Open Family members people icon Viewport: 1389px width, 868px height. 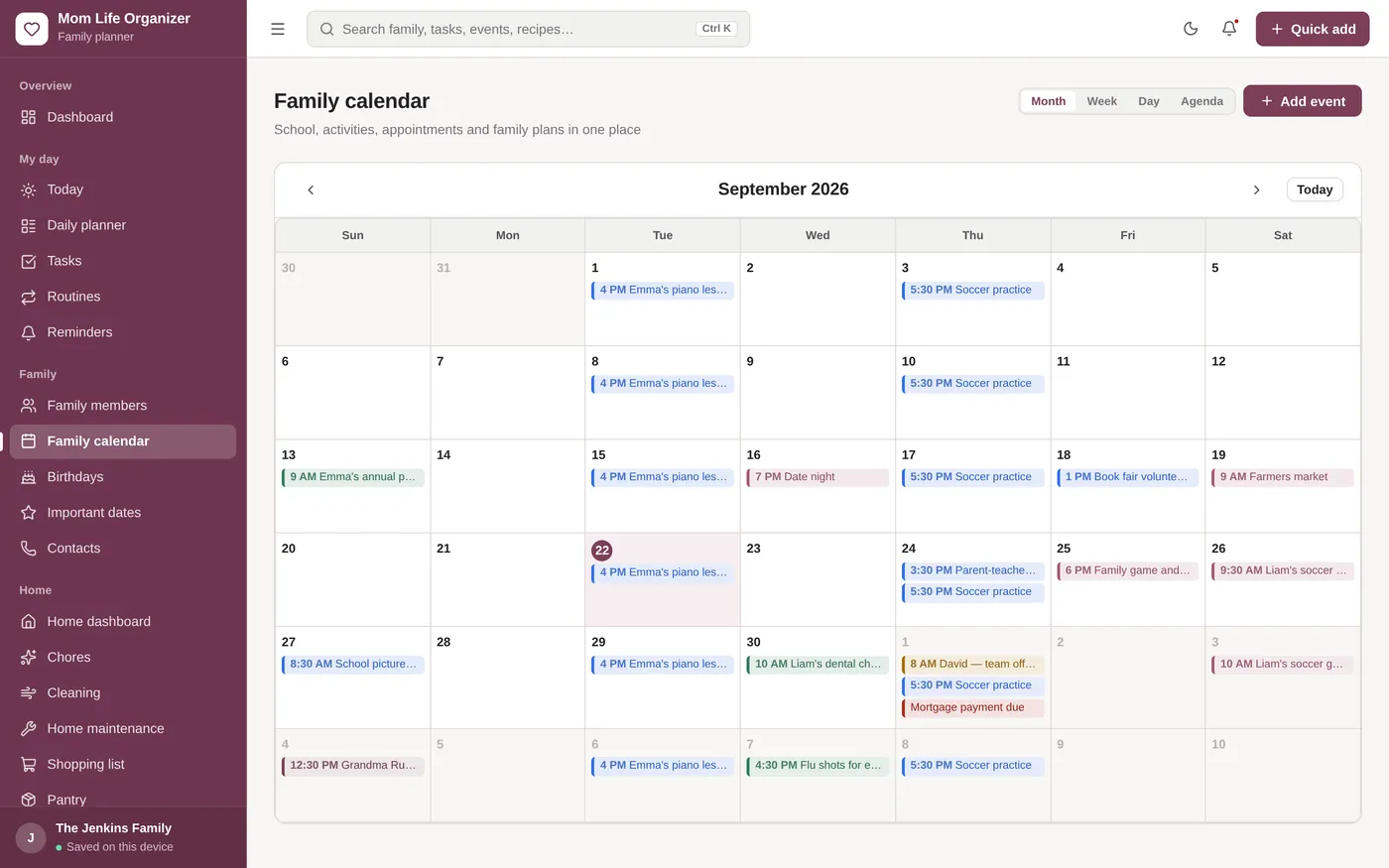(x=29, y=406)
